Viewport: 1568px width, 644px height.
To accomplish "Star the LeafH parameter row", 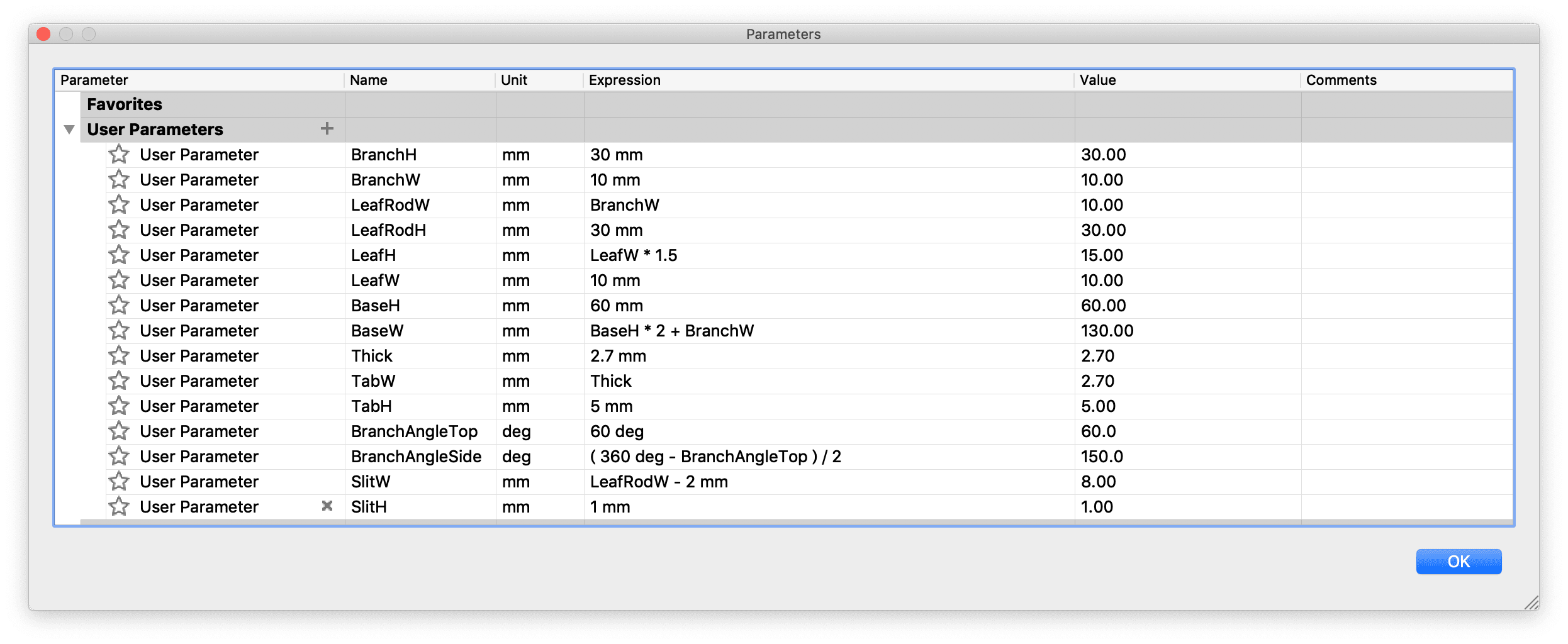I will click(x=119, y=255).
